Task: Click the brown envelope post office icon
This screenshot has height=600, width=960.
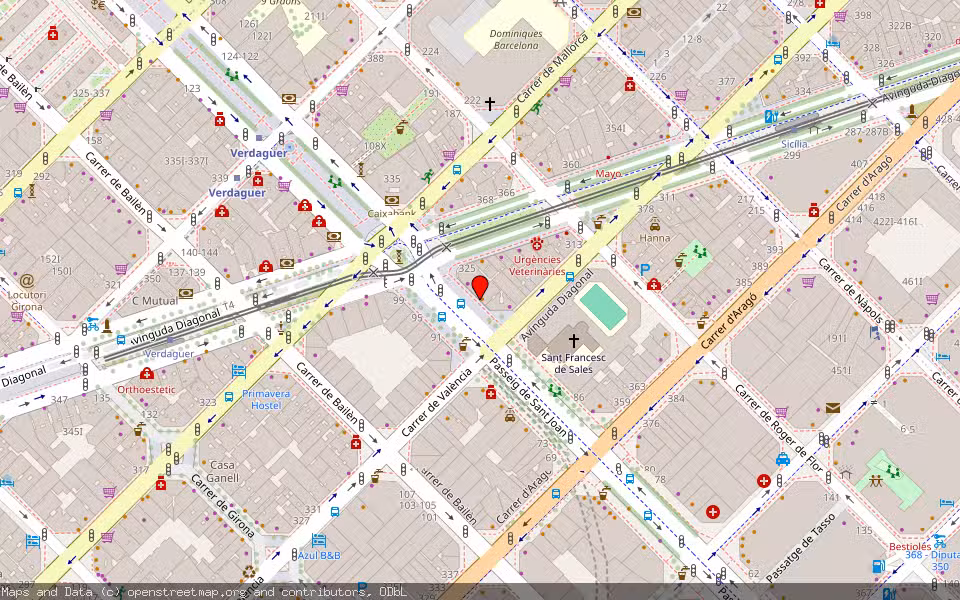Action: click(x=833, y=408)
